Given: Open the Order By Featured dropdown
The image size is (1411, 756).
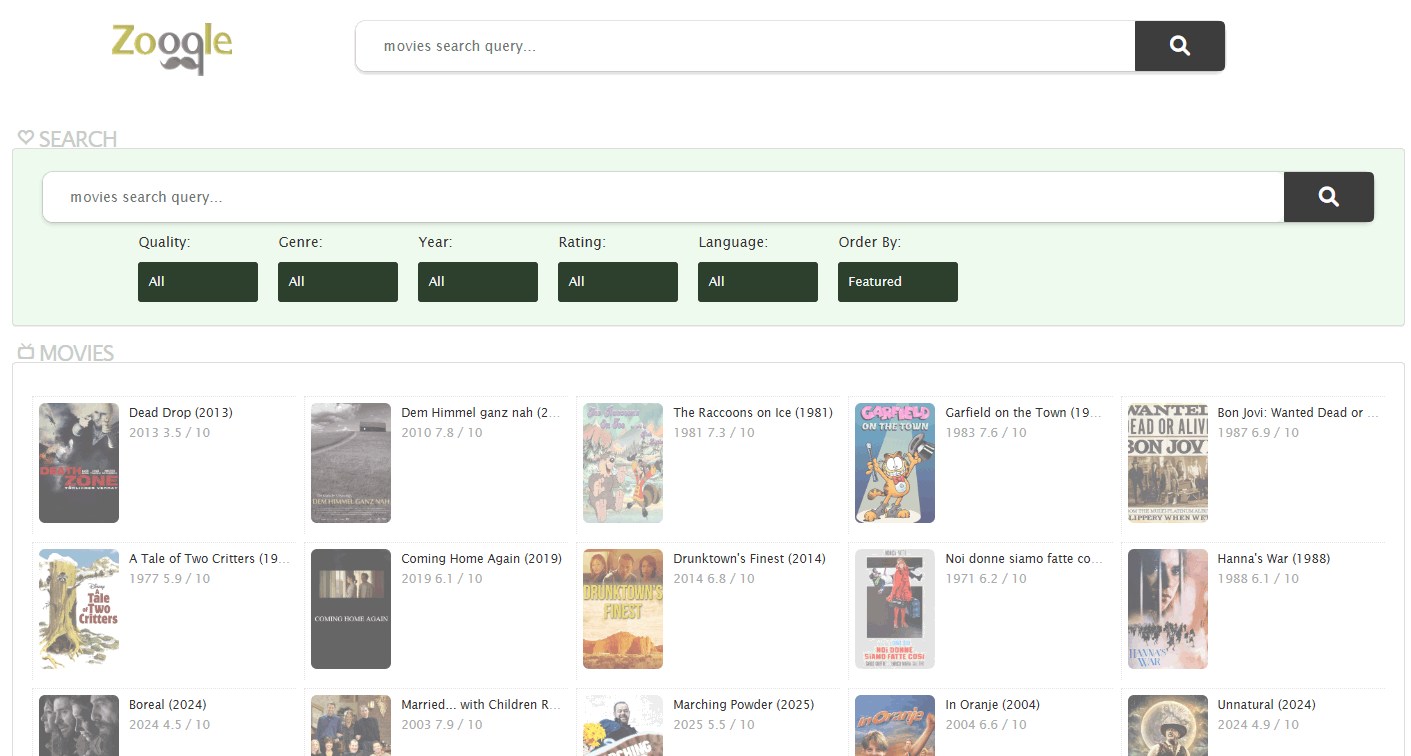Looking at the screenshot, I should (x=898, y=282).
